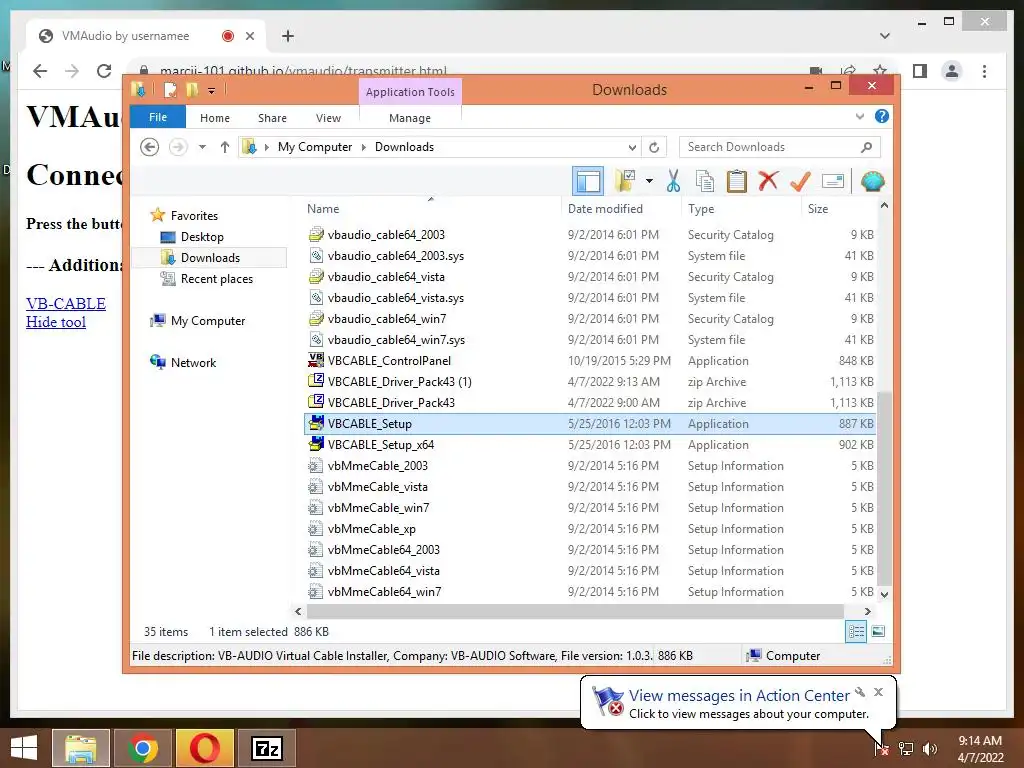Expand the ribbon with the chevron
This screenshot has width=1024, height=768.
(x=860, y=116)
